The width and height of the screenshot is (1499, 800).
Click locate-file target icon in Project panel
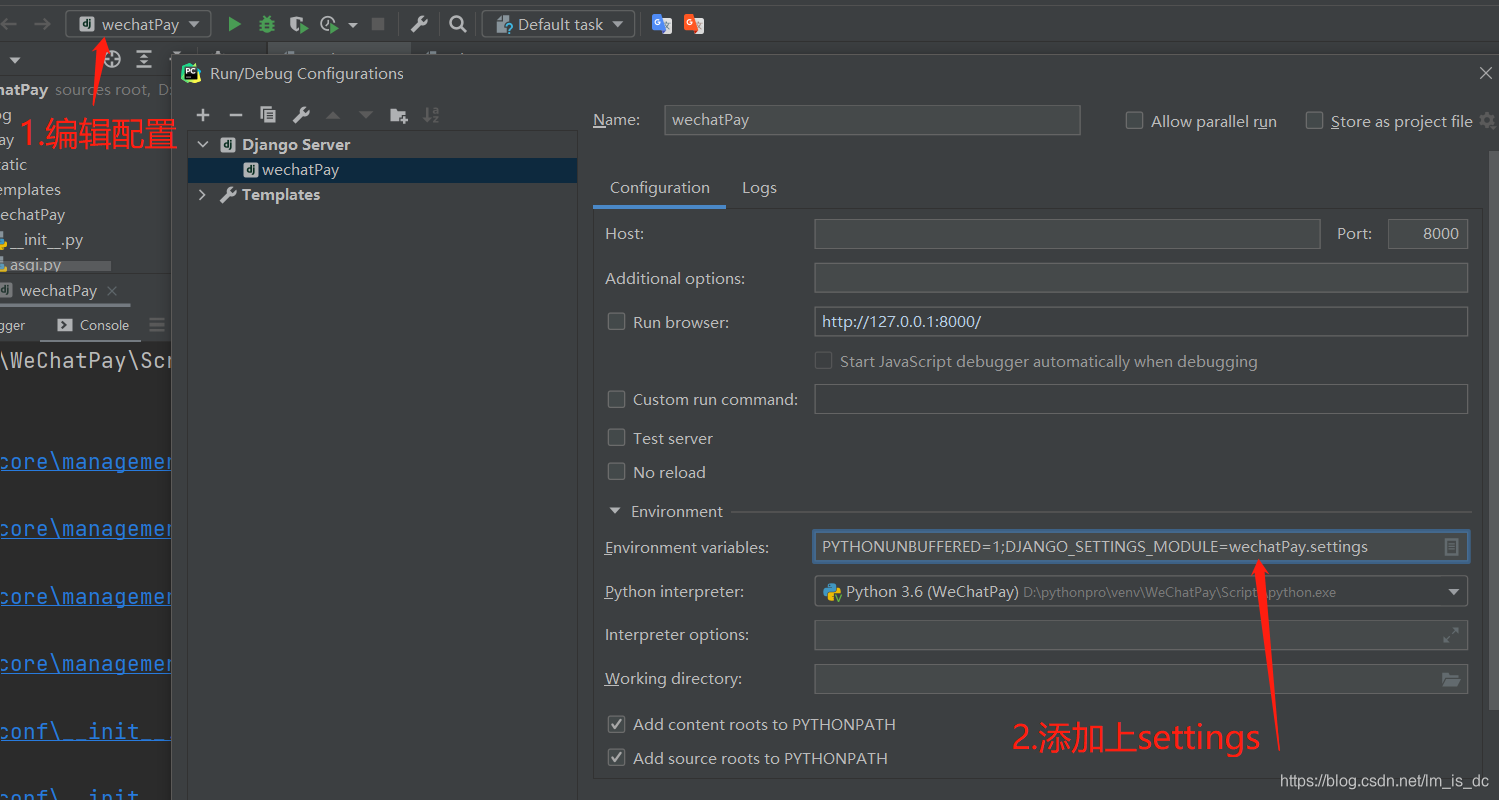click(x=112, y=59)
